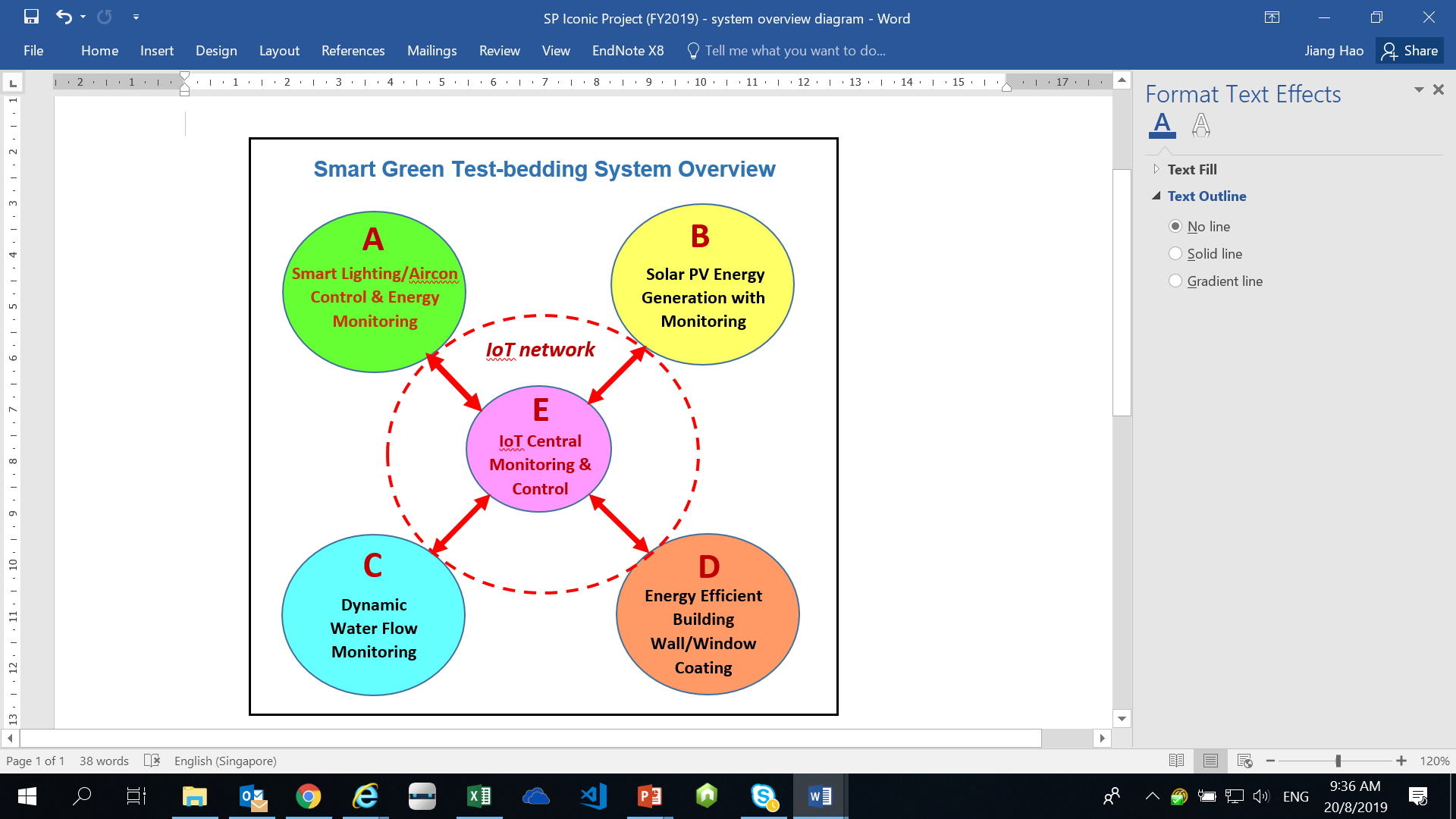This screenshot has width=1456, height=819.
Task: Click the Save icon in title bar
Action: 31,17
